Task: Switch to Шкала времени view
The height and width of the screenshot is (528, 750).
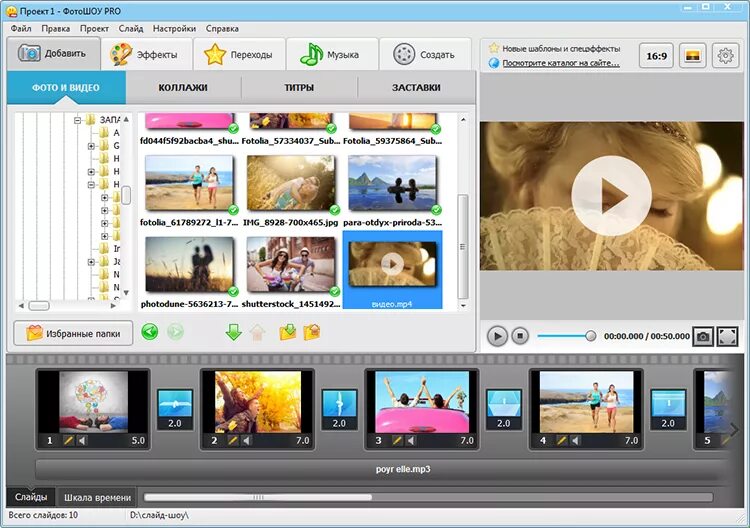Action: 97,497
